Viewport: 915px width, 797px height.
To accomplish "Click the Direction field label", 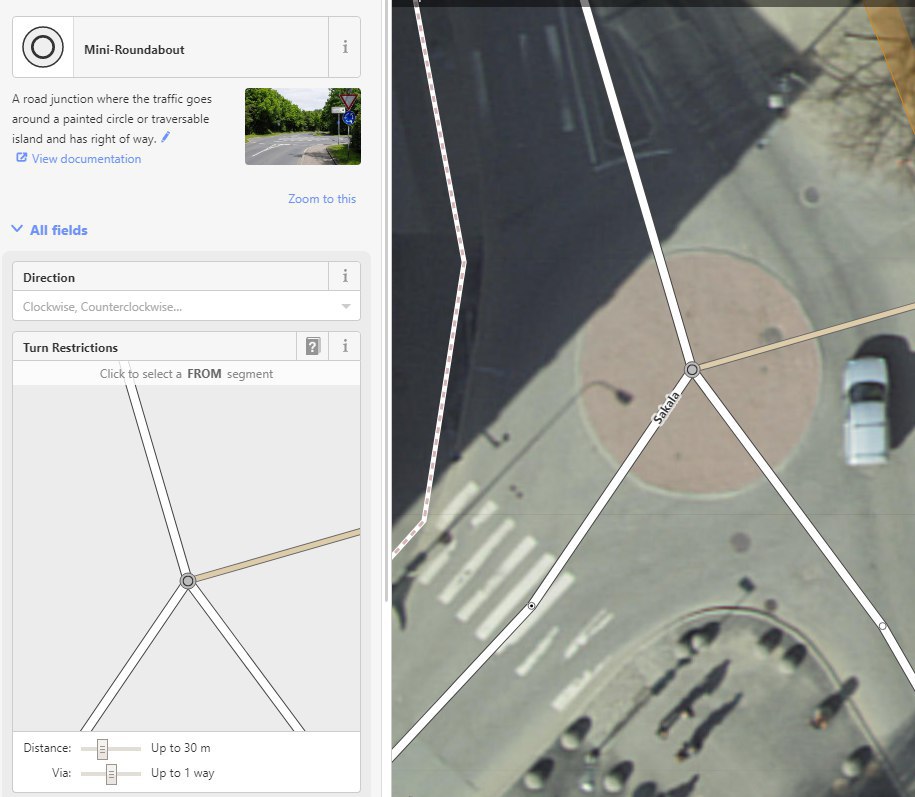I will pyautogui.click(x=49, y=278).
